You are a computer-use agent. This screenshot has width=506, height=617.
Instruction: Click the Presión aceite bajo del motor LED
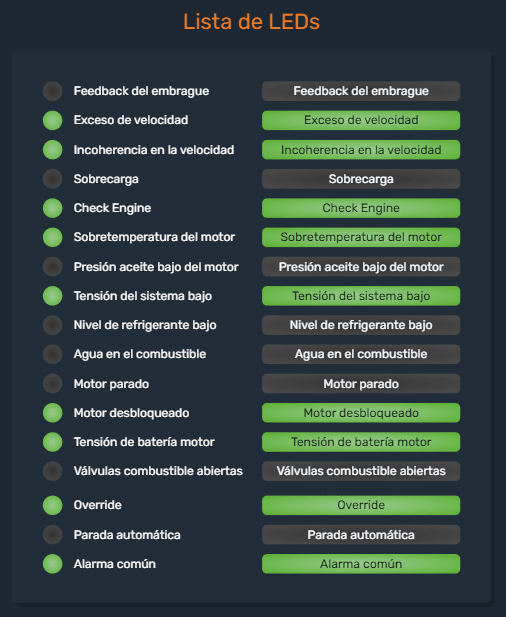52,267
